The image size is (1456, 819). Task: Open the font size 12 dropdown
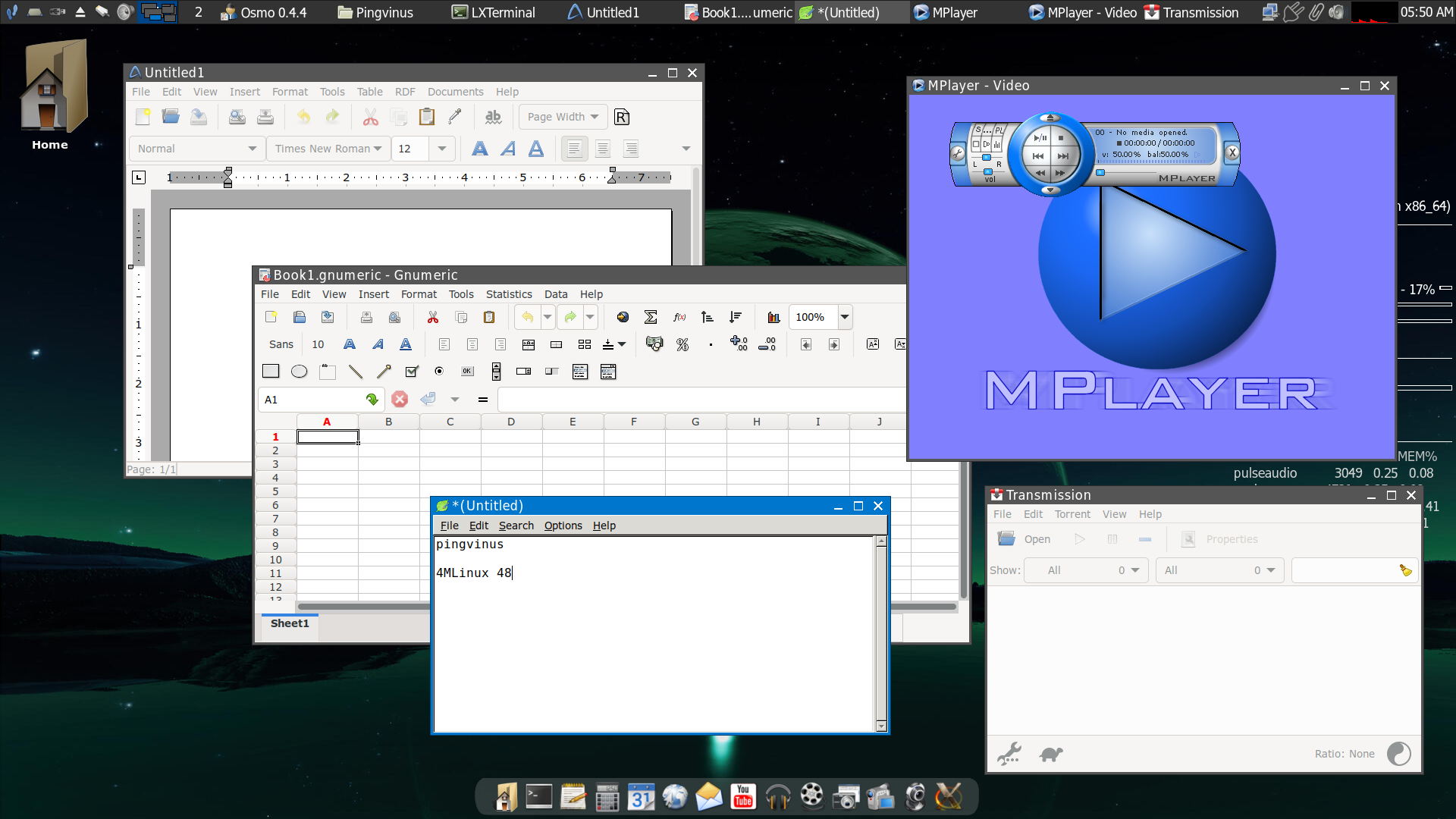click(x=441, y=149)
